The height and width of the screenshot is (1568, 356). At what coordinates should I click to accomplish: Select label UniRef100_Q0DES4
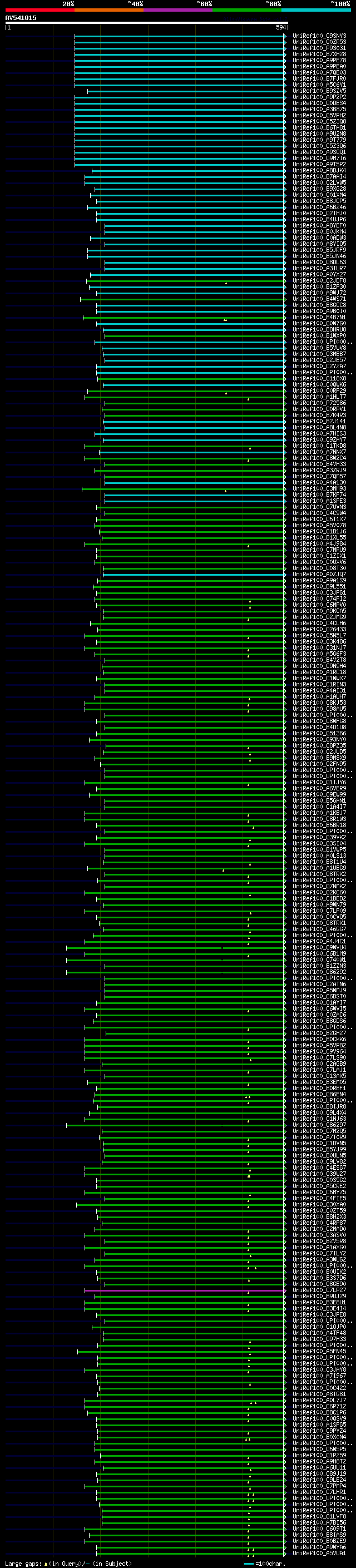tap(319, 103)
